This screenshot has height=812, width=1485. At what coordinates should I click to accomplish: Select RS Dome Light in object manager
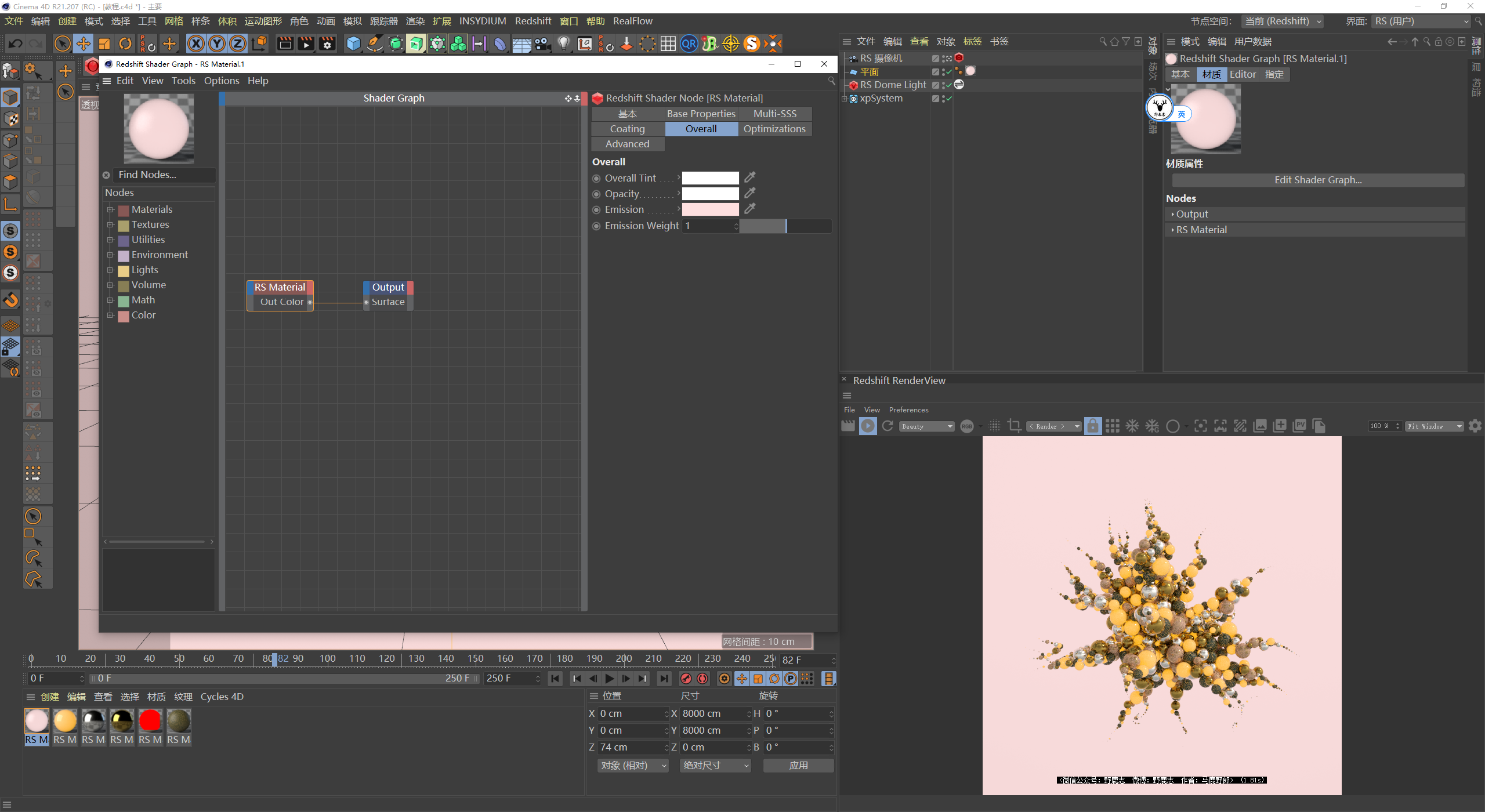[893, 85]
